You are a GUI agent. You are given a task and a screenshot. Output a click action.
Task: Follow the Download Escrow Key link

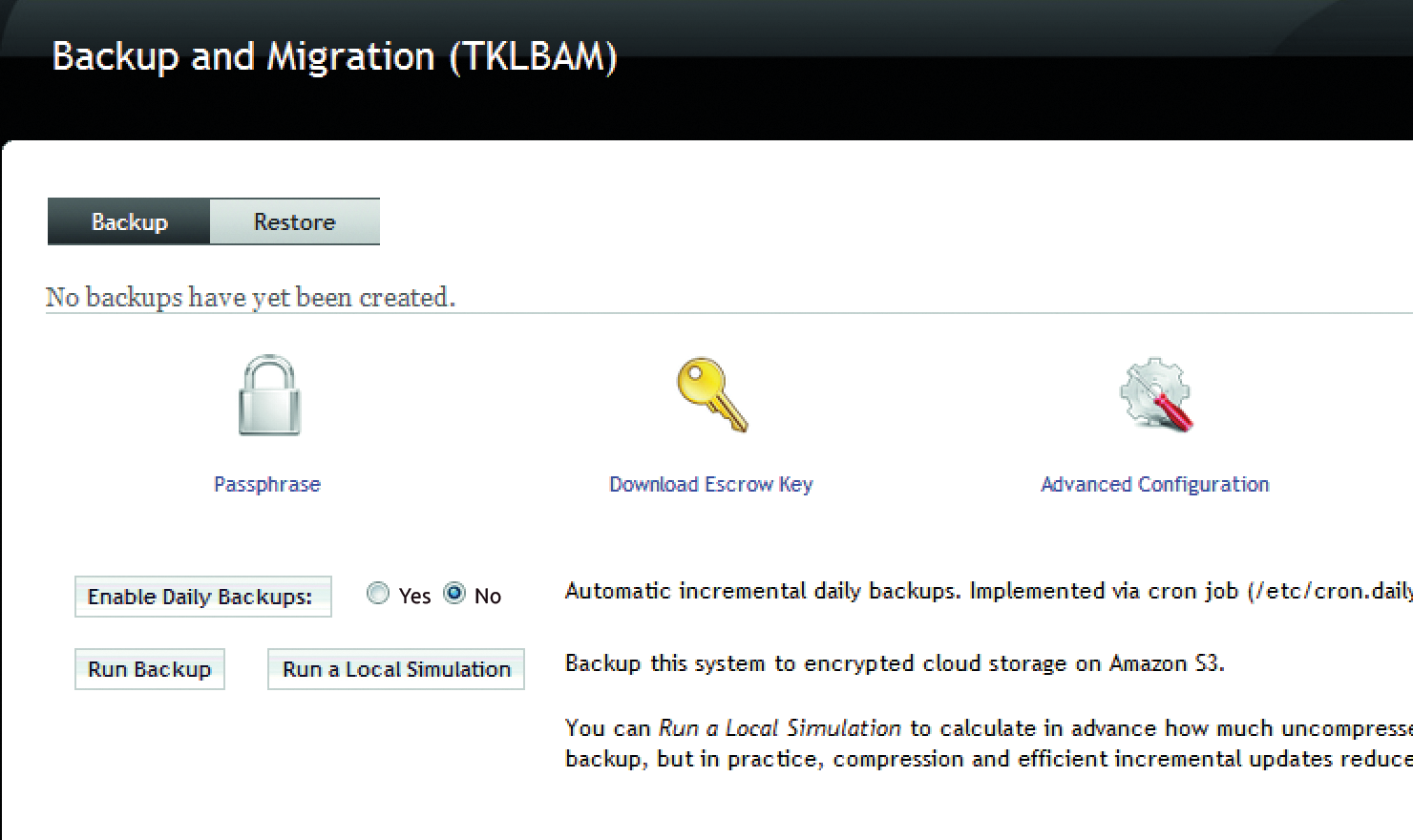pos(710,484)
